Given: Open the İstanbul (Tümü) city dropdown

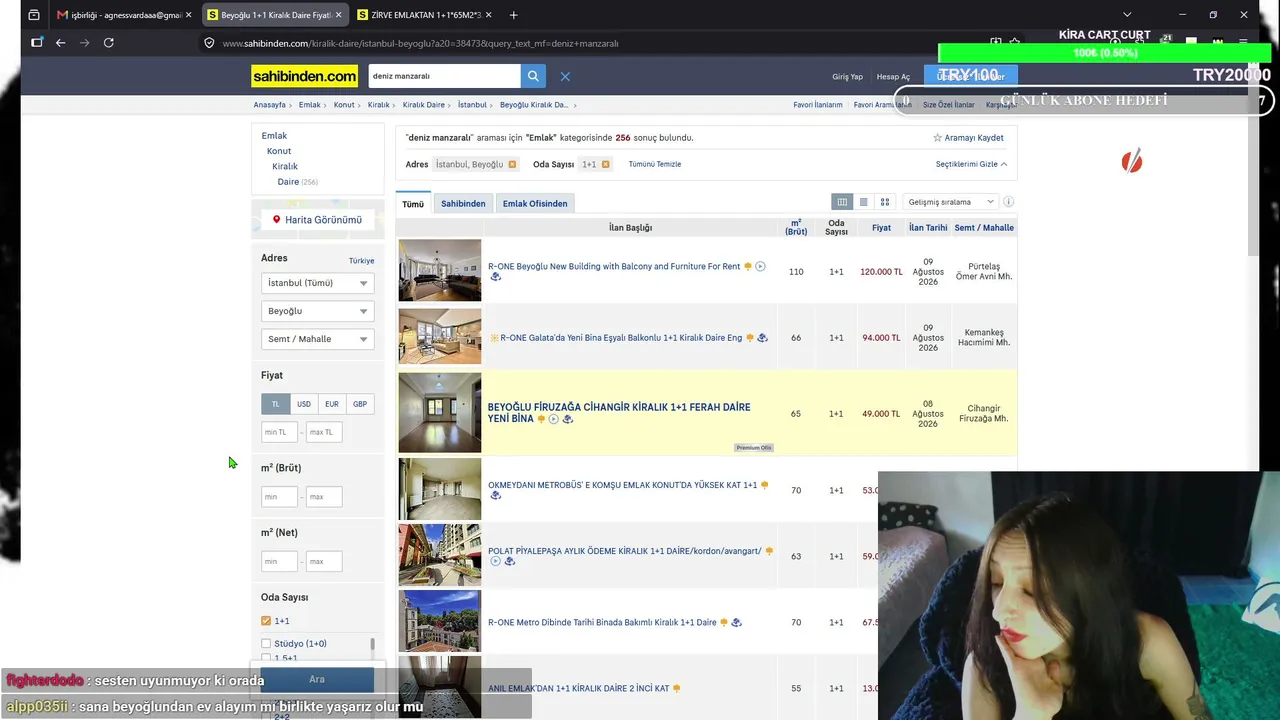Looking at the screenshot, I should (x=317, y=283).
